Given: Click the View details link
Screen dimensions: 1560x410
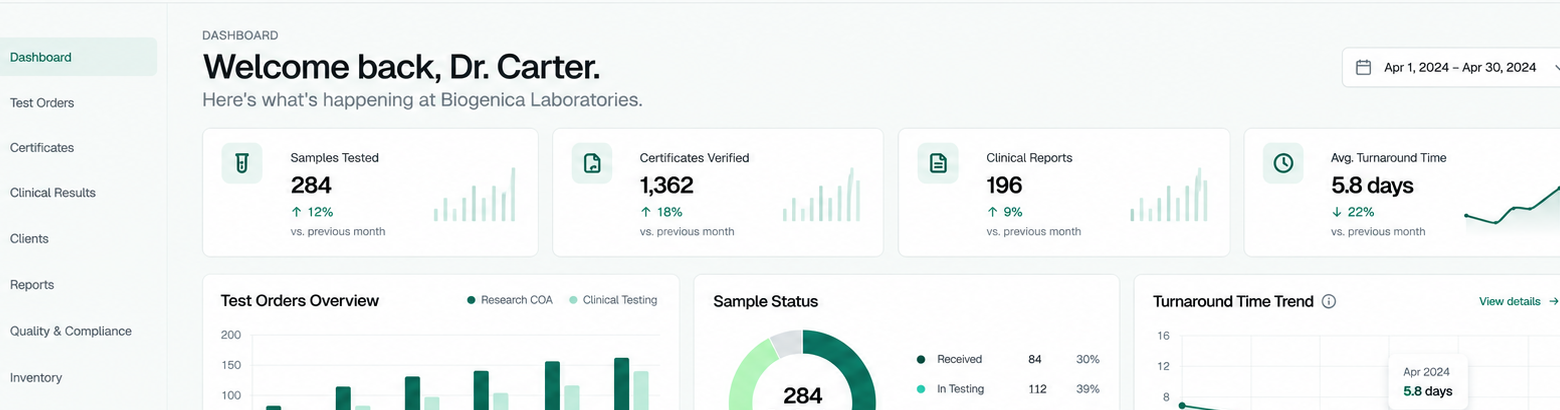Looking at the screenshot, I should tap(1518, 301).
